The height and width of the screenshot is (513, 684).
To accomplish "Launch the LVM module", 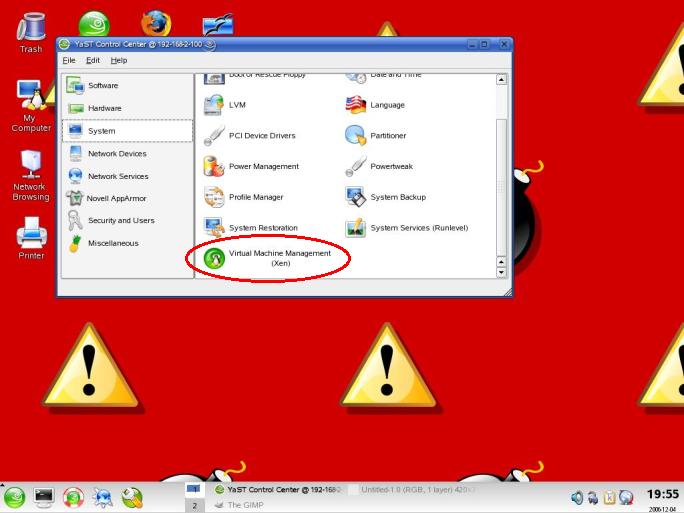I will tap(225, 105).
